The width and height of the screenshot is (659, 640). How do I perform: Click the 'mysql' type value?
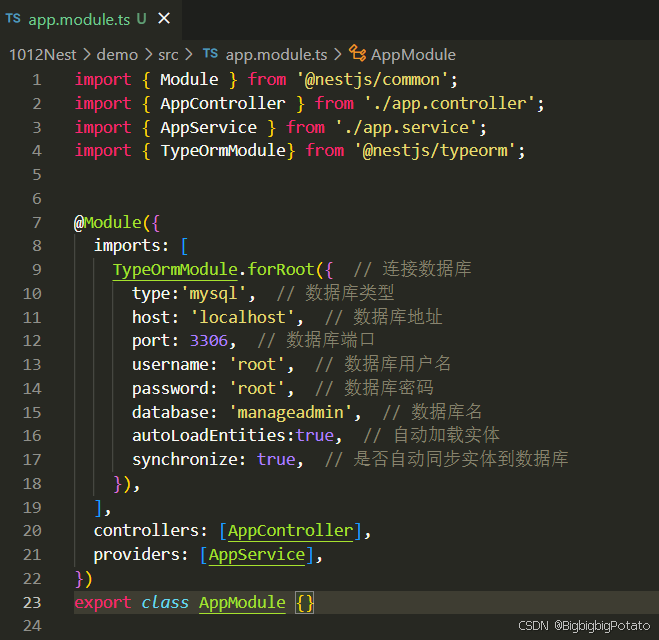click(x=214, y=293)
